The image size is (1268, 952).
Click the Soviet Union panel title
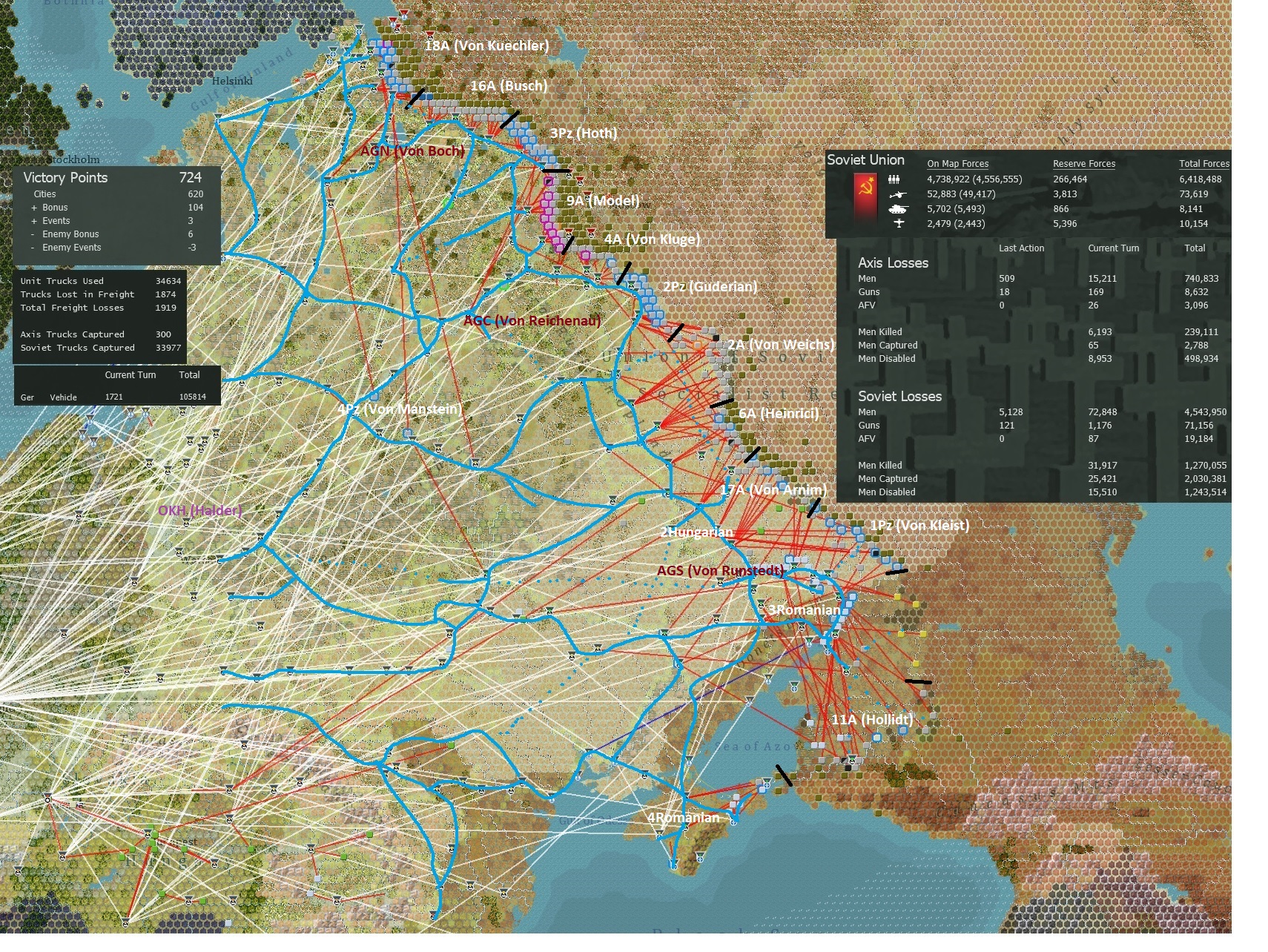(865, 160)
